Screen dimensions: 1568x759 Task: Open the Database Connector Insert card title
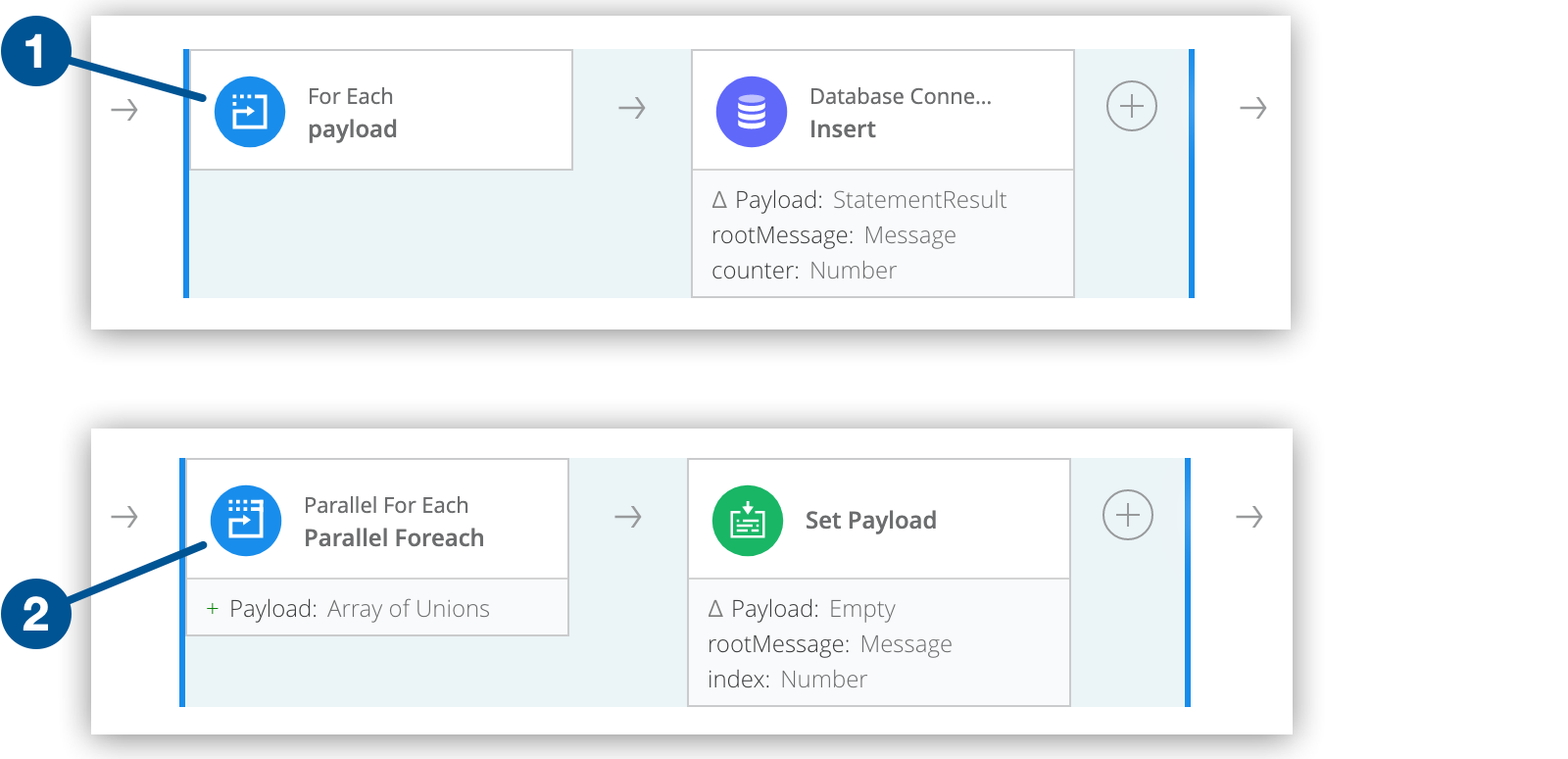pyautogui.click(x=900, y=113)
